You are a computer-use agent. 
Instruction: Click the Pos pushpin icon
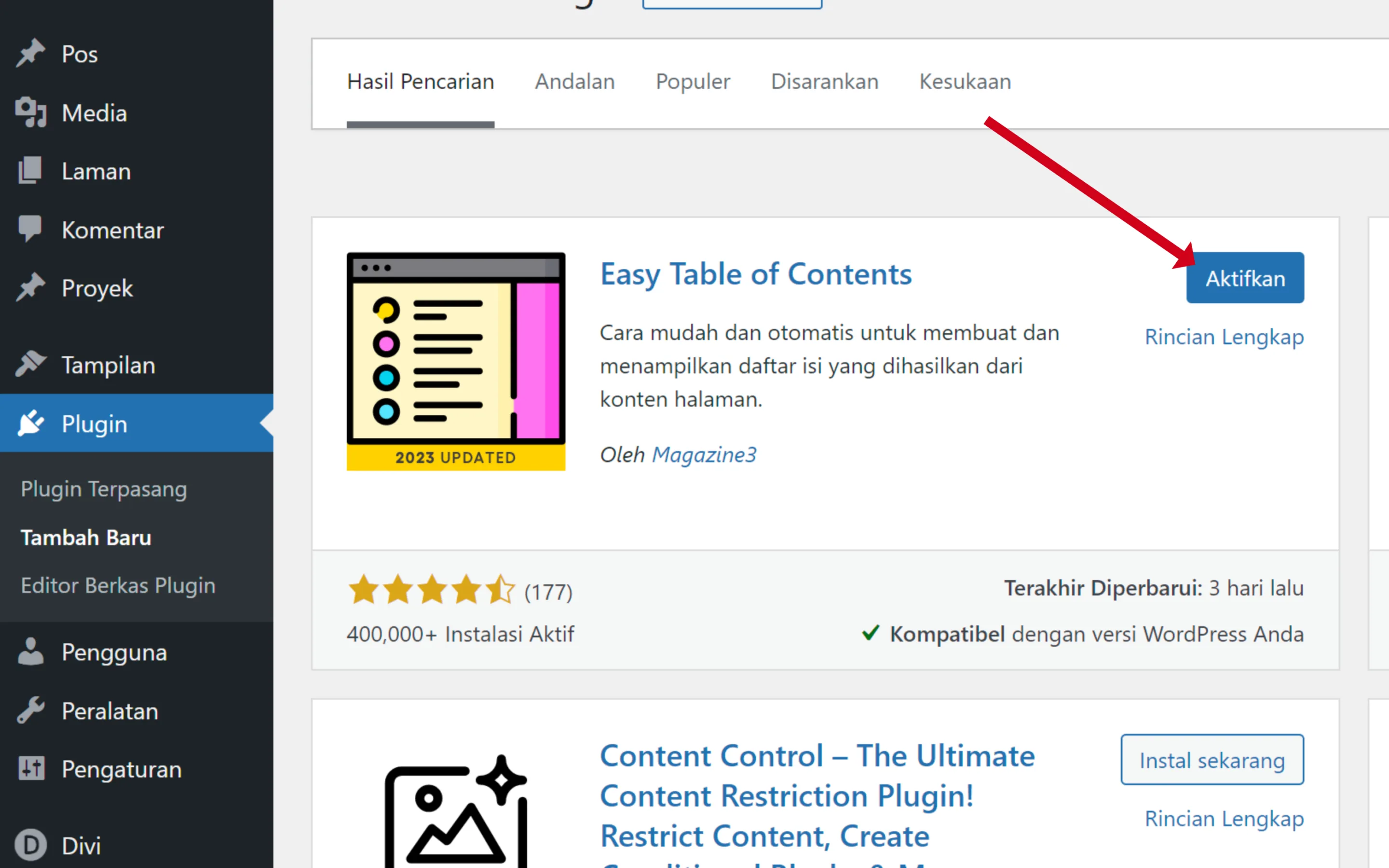[x=30, y=54]
